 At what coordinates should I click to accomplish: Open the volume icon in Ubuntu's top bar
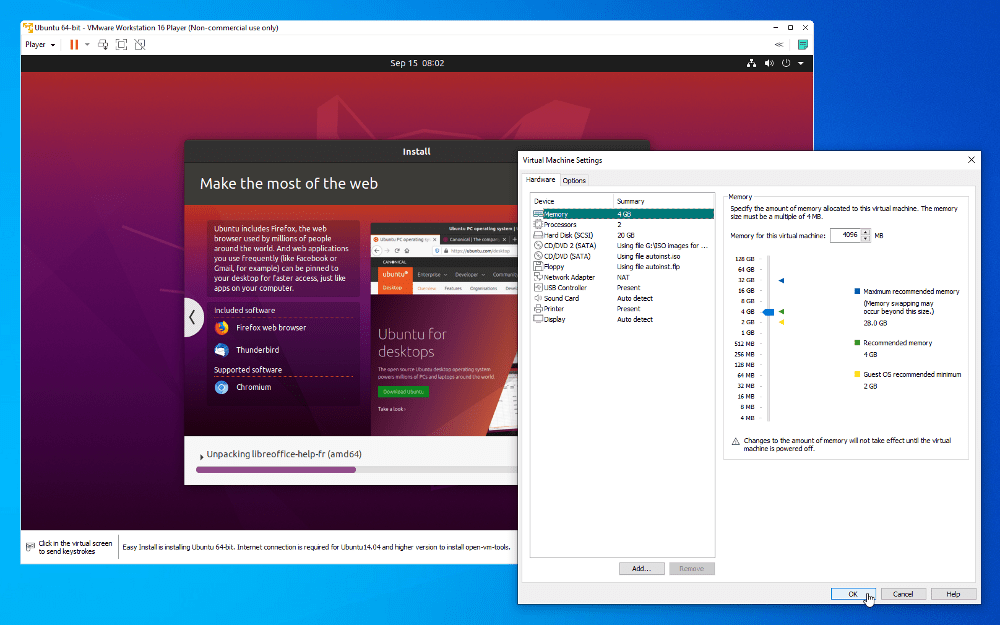tap(768, 62)
